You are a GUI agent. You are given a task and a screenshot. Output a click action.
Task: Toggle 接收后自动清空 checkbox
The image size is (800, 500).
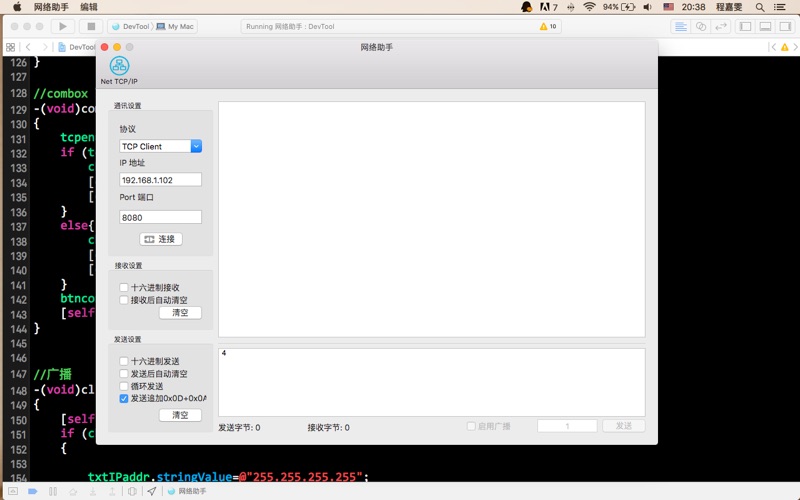click(x=123, y=300)
